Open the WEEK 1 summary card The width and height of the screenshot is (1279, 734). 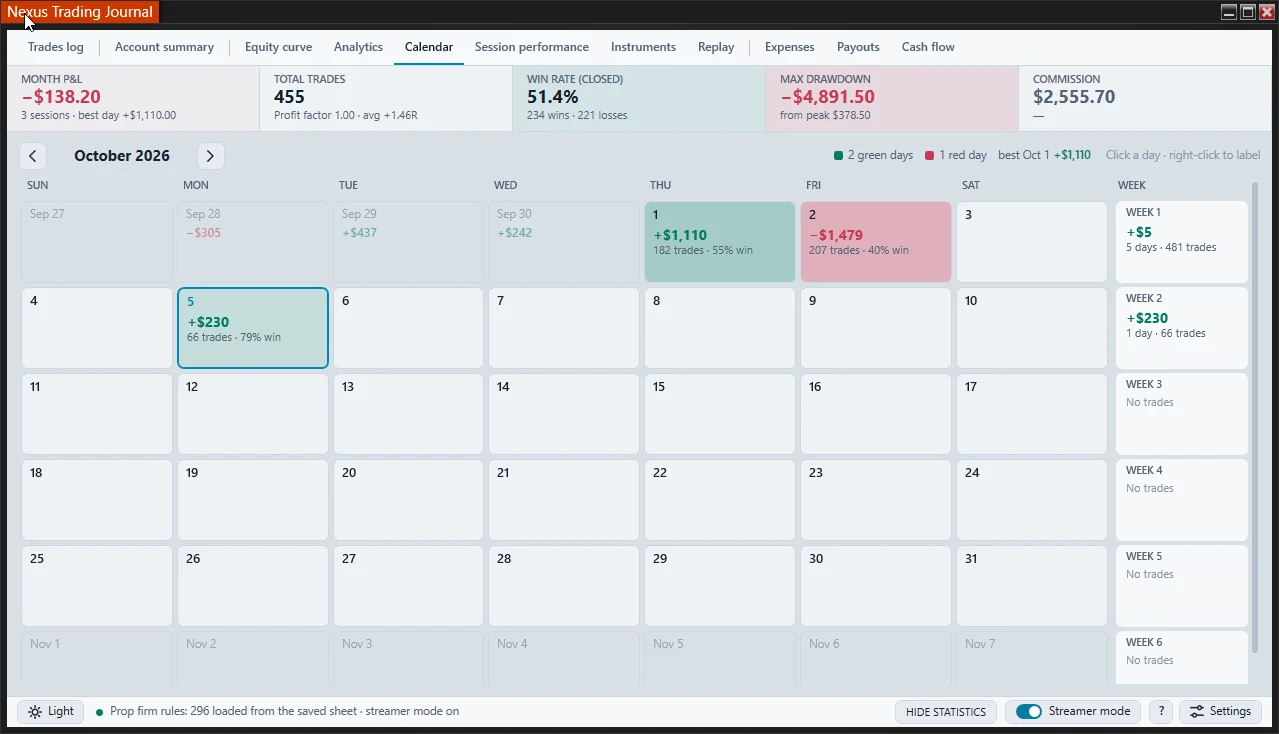coord(1182,242)
